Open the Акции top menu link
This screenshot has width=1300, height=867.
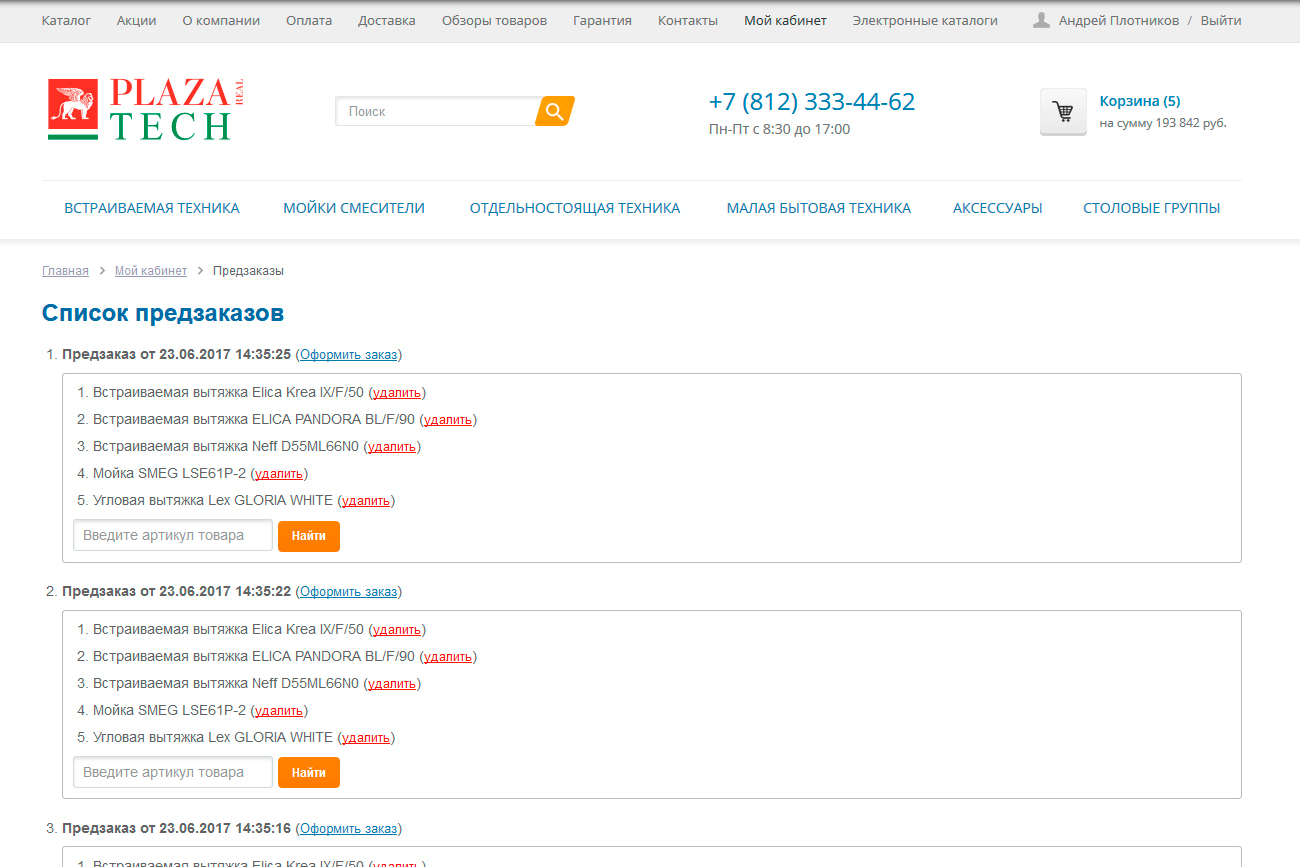tap(136, 20)
